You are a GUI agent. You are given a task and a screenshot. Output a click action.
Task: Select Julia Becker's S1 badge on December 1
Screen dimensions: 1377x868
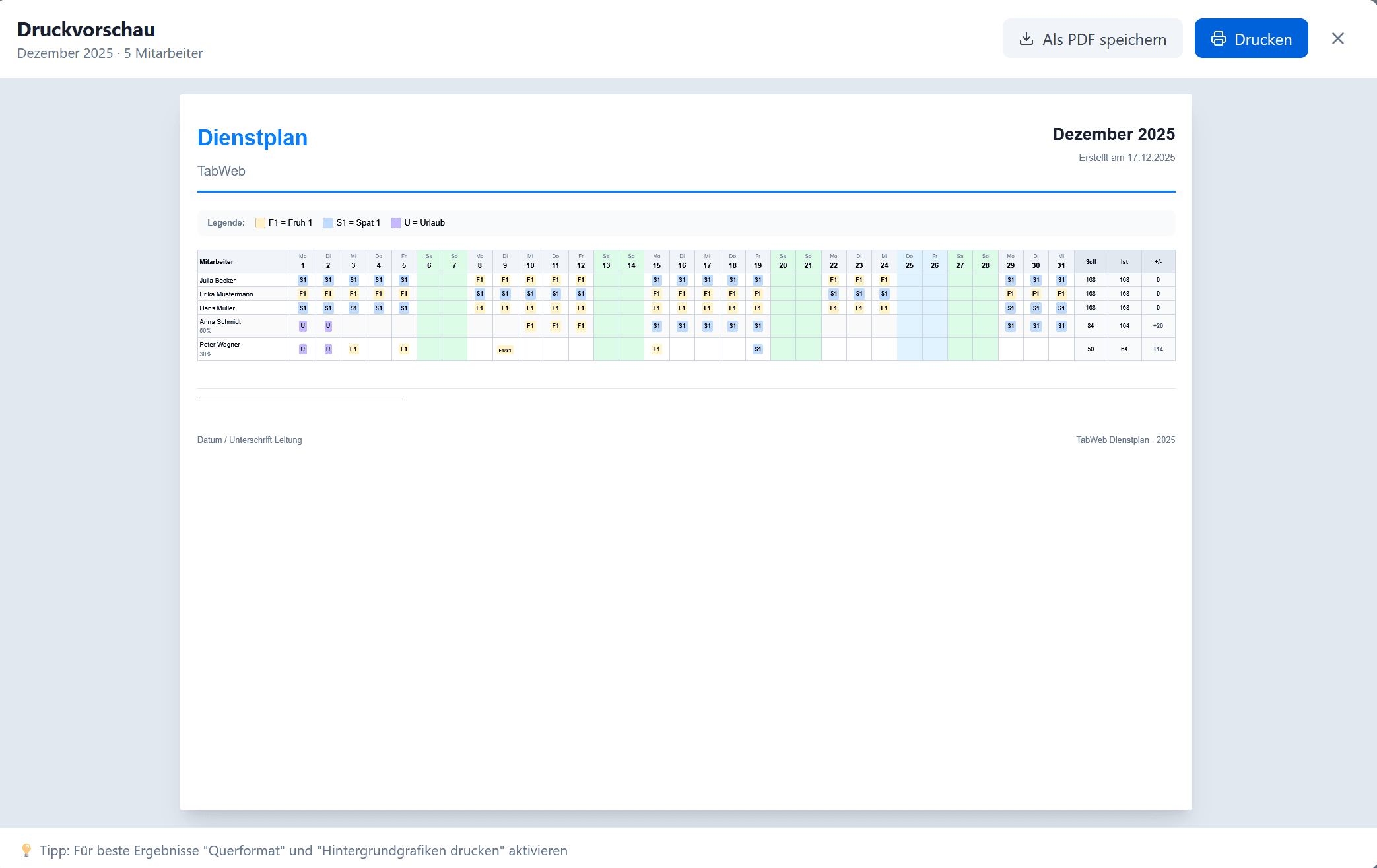303,280
